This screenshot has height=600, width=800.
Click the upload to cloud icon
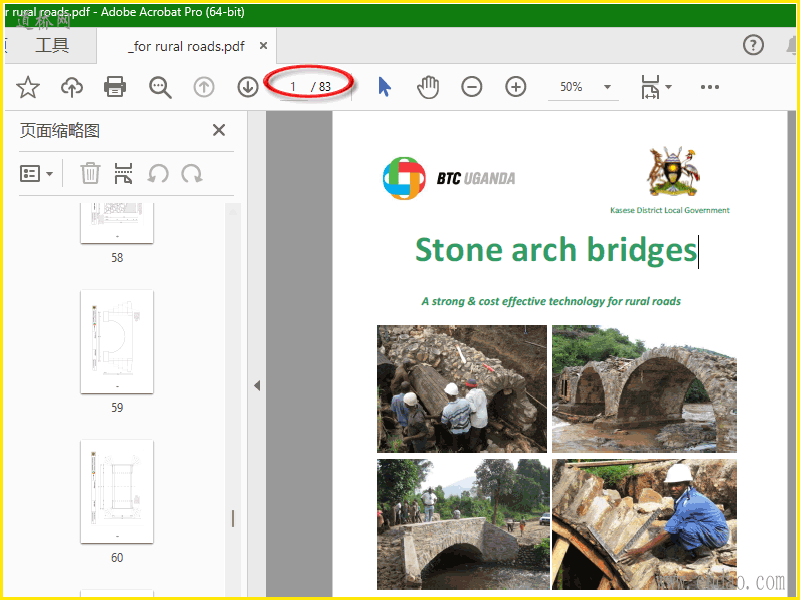tap(72, 88)
